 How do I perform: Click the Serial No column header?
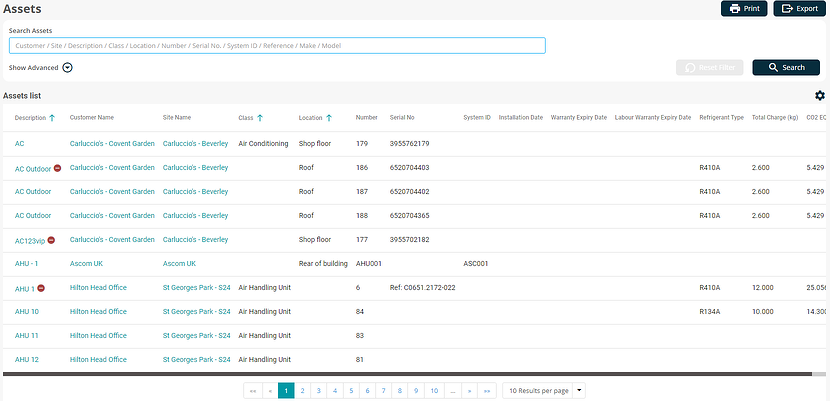(402, 117)
